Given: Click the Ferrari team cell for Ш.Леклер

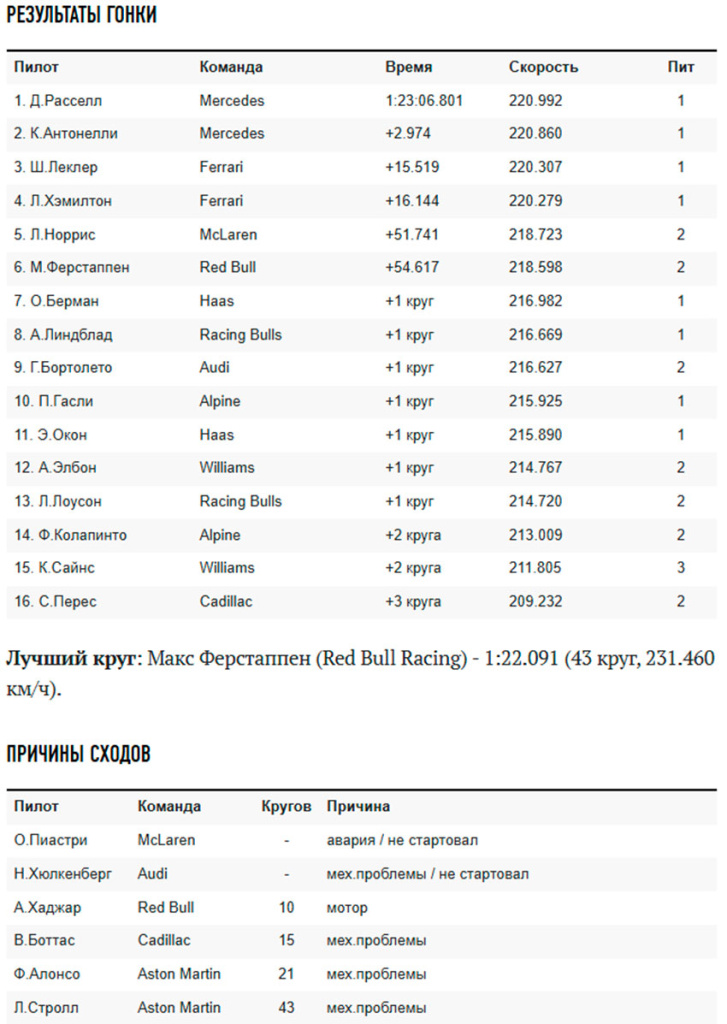Looking at the screenshot, I should point(221,167).
